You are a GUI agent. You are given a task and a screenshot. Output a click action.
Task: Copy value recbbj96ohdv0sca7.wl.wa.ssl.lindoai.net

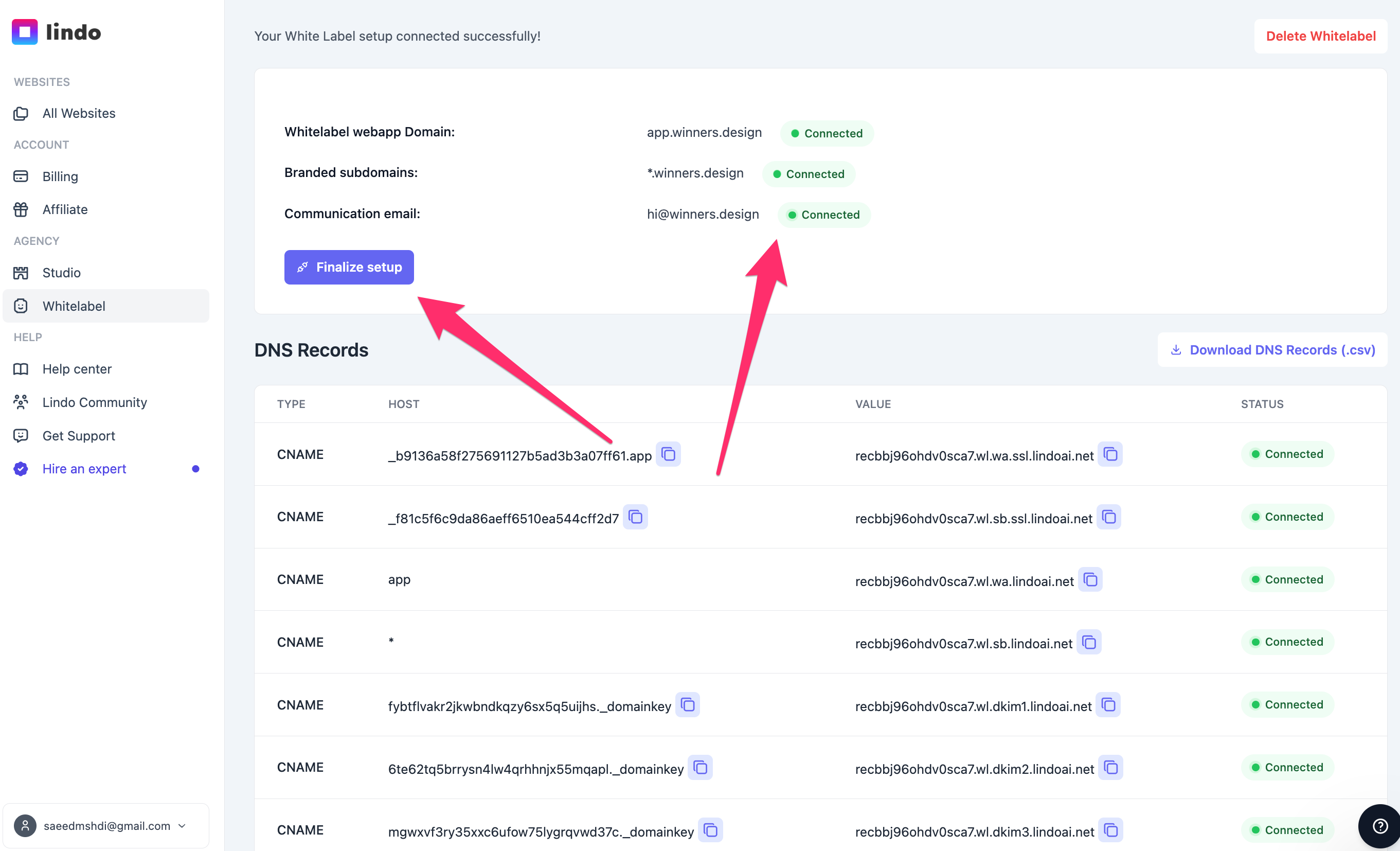(x=1110, y=454)
